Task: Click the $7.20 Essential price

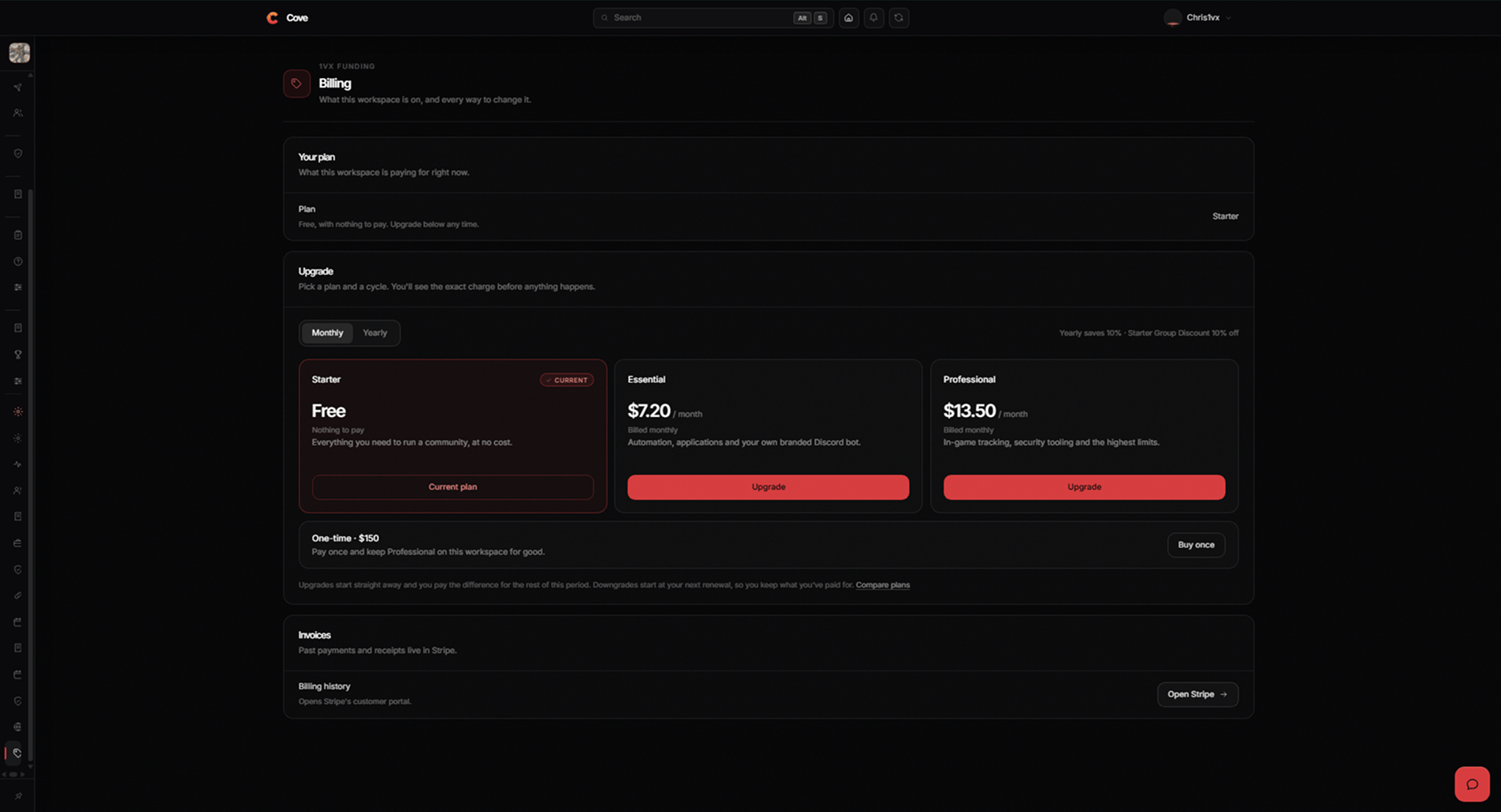Action: 649,411
